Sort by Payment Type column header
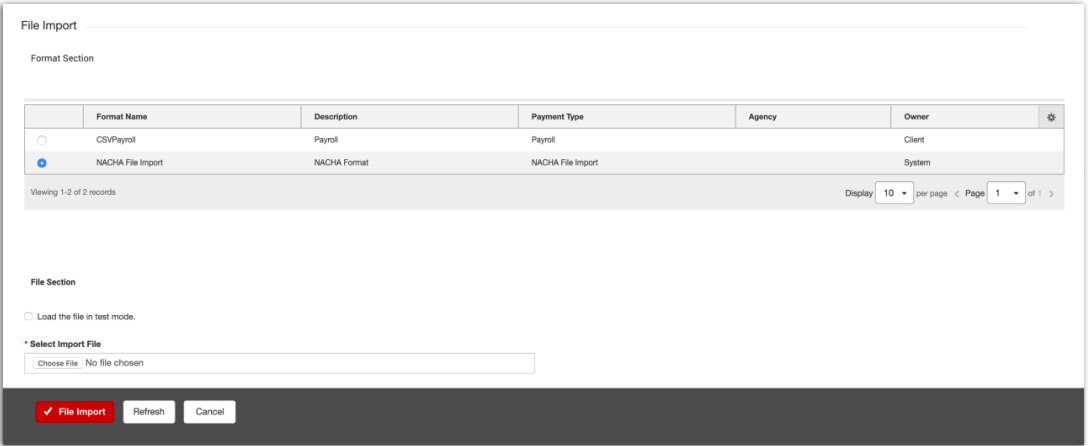The image size is (1088, 446). pyautogui.click(x=557, y=117)
